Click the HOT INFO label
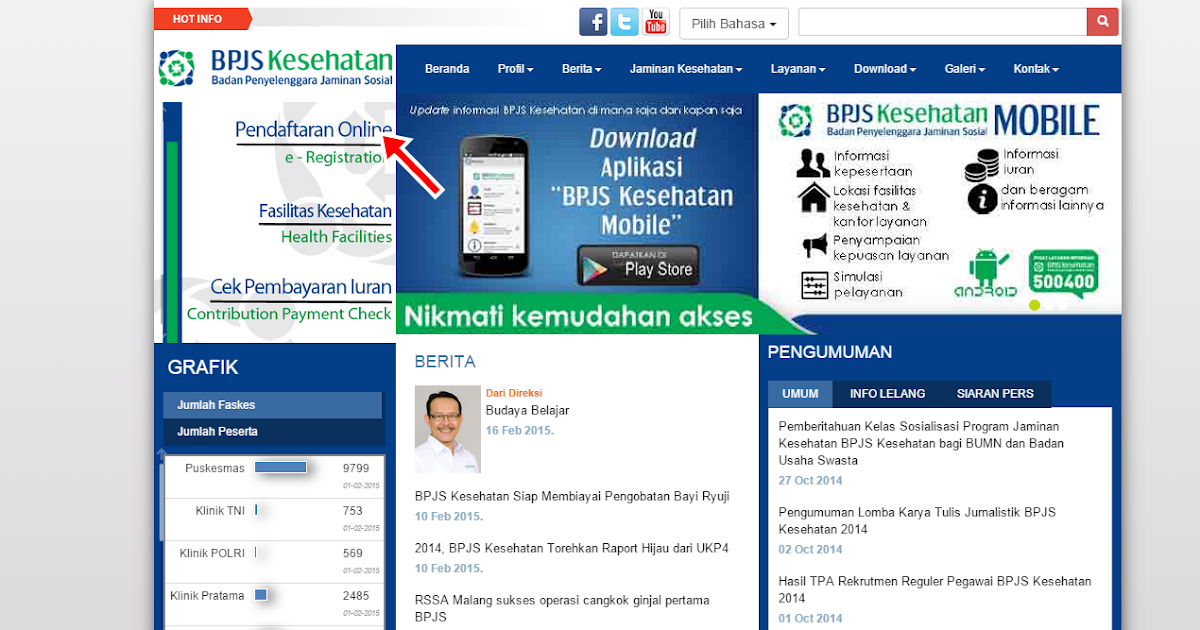The image size is (1200, 630). click(x=198, y=19)
